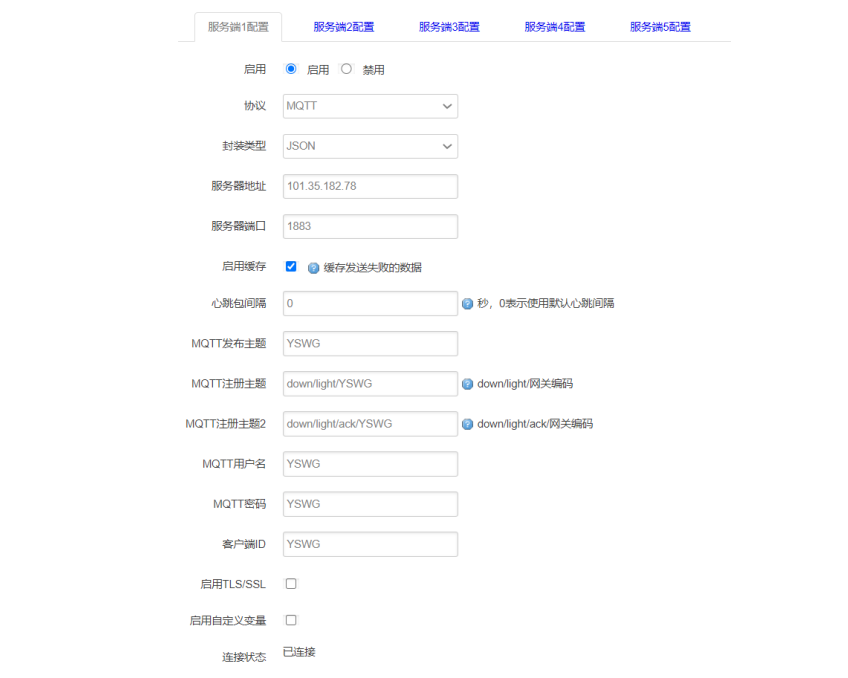
Task: Click the help icon beside MQTT注册主题2
Action: click(467, 423)
